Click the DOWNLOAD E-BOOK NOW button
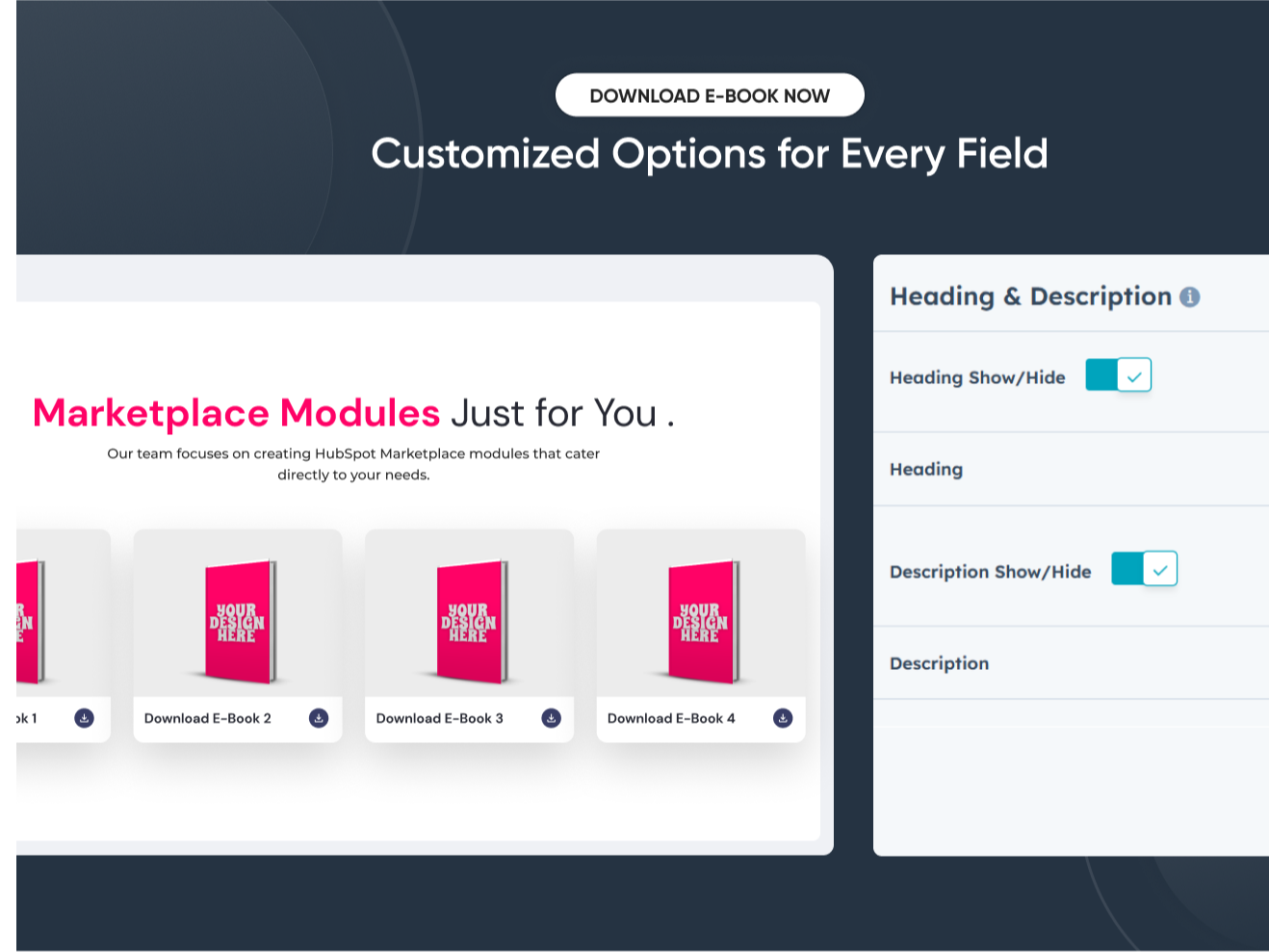The height and width of the screenshot is (952, 1269). (710, 94)
